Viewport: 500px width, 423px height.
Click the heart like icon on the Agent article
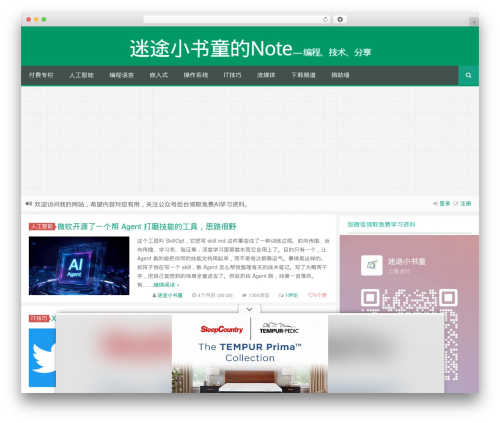click(x=310, y=295)
